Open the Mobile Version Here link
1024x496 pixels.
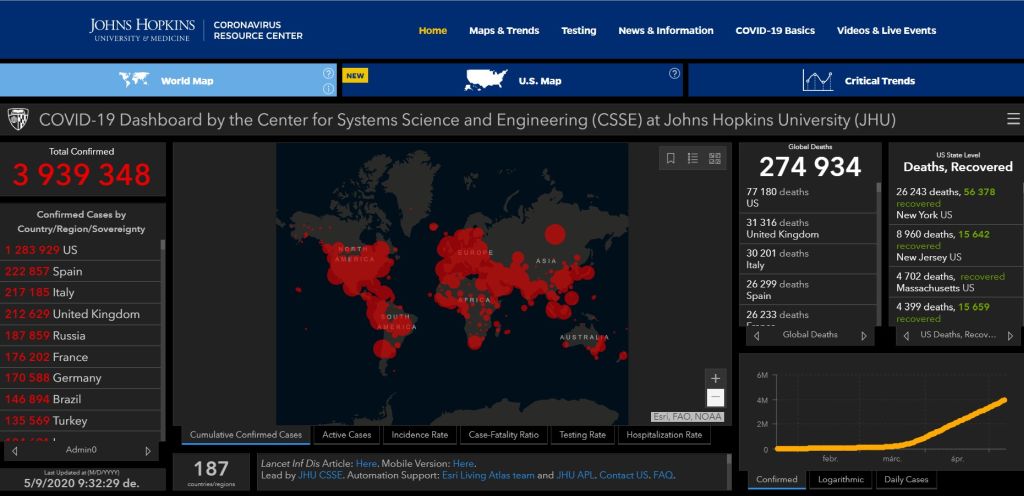click(463, 463)
